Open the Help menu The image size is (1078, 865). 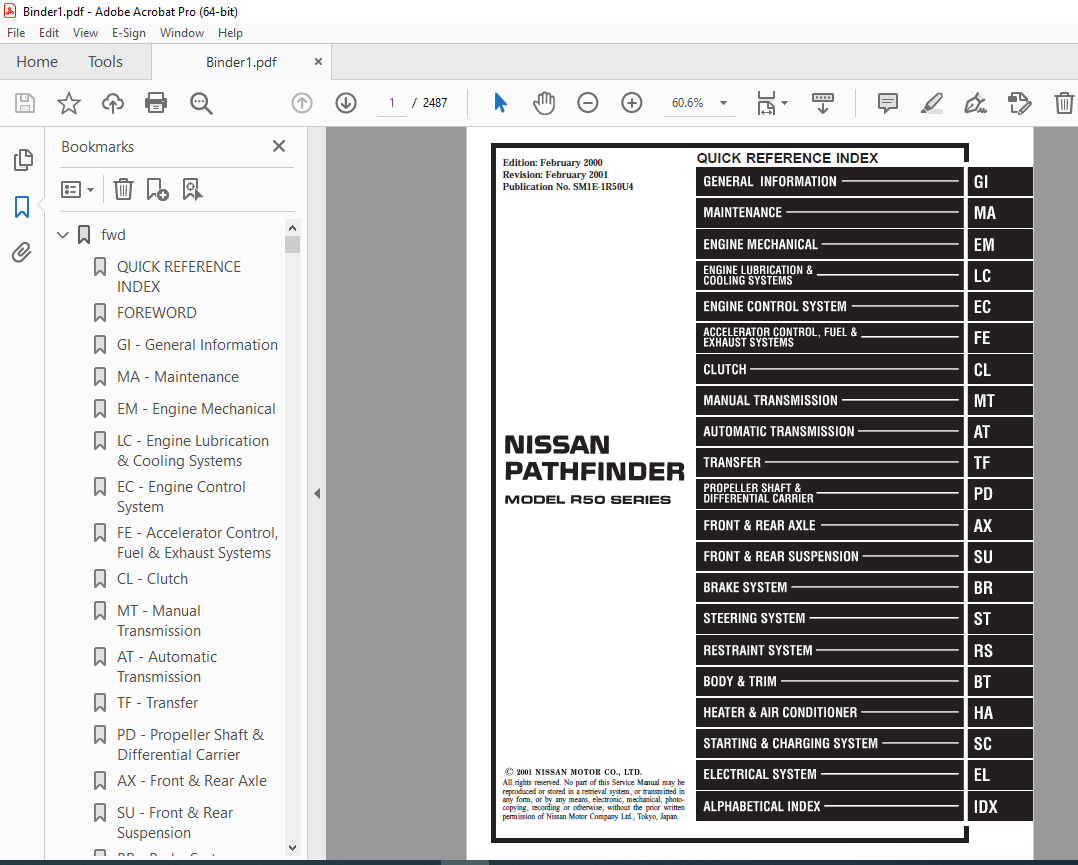230,32
